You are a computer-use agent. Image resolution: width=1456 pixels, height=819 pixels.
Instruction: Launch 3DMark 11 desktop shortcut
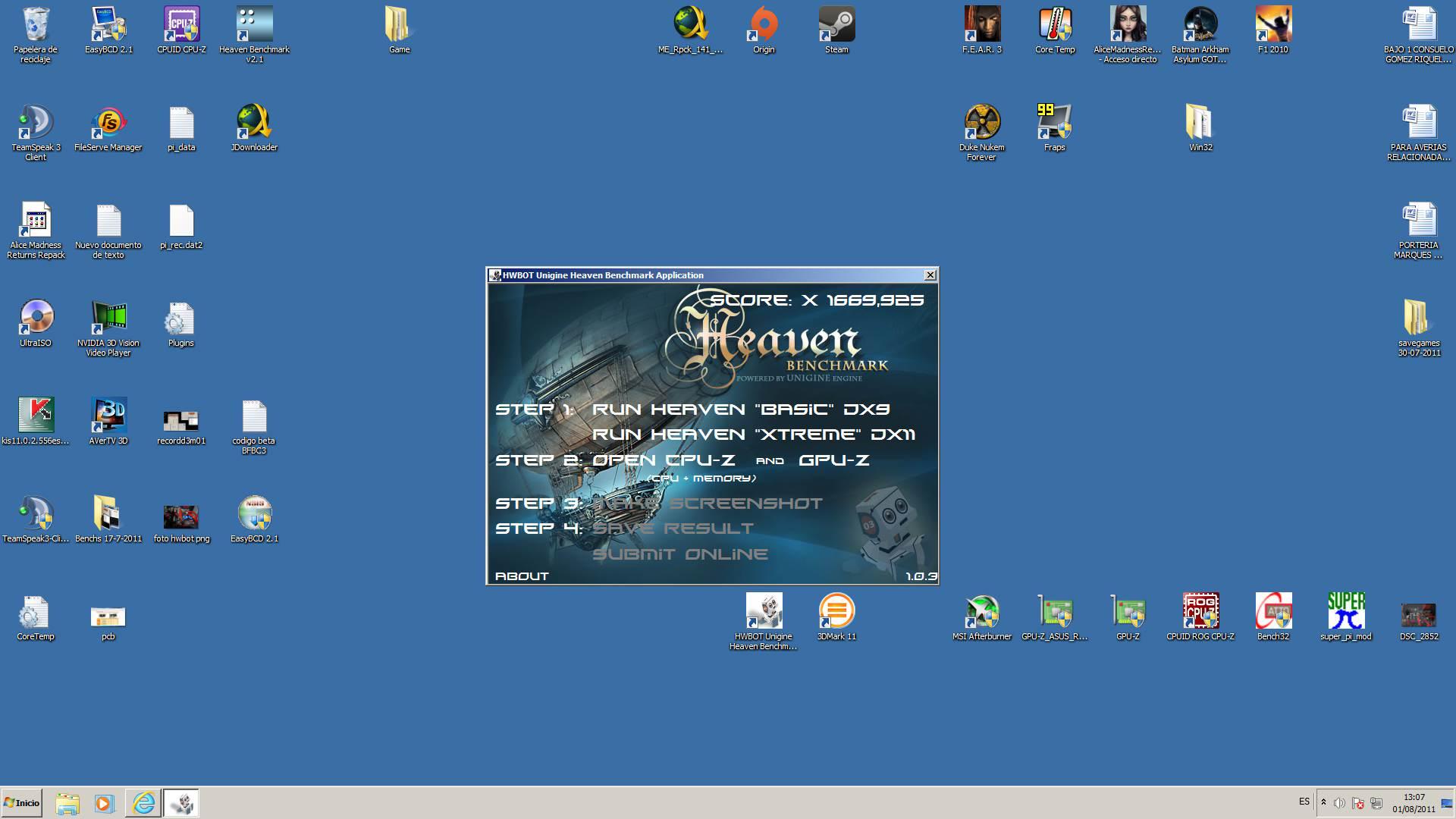point(836,617)
